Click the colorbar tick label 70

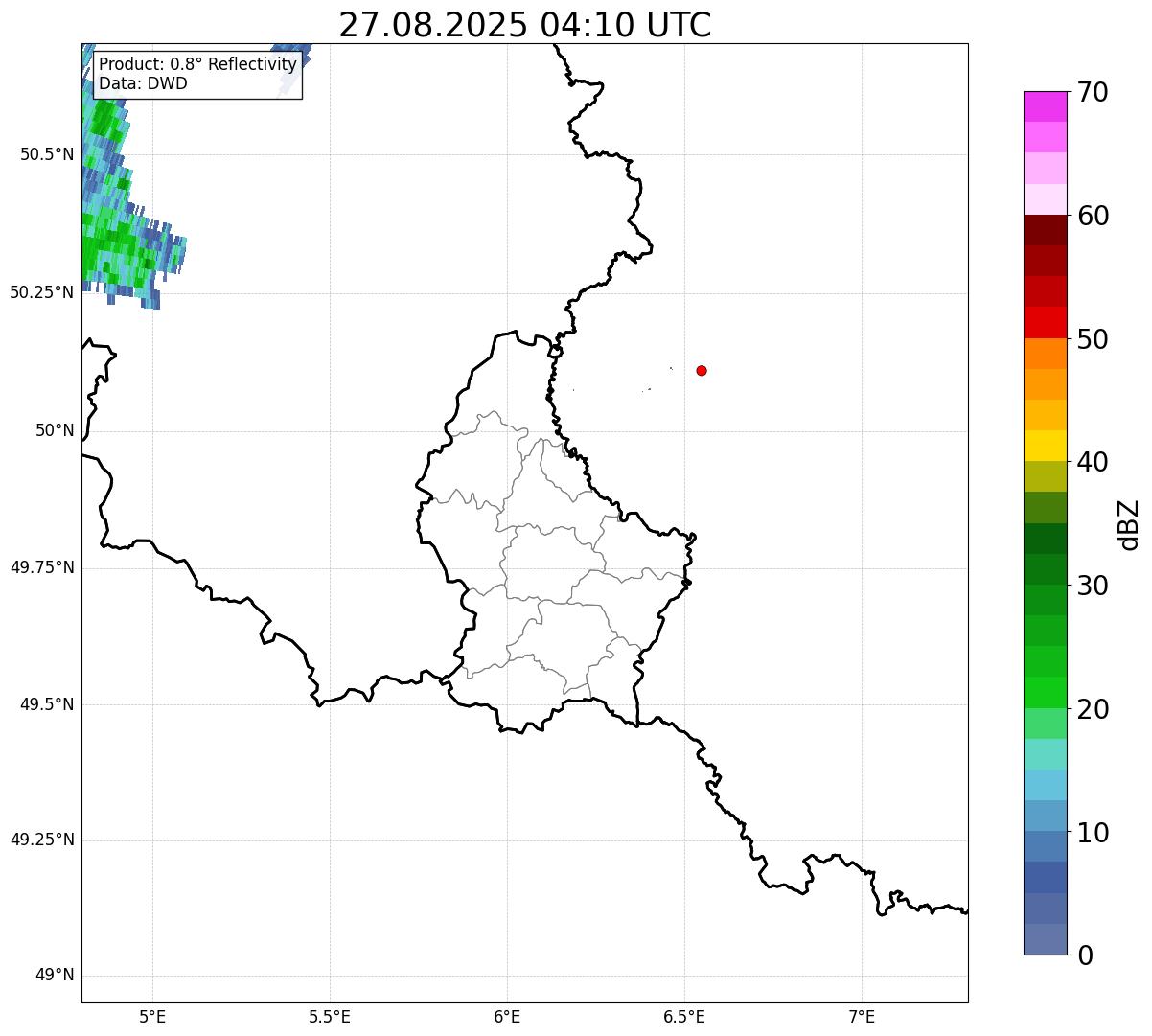[1093, 92]
